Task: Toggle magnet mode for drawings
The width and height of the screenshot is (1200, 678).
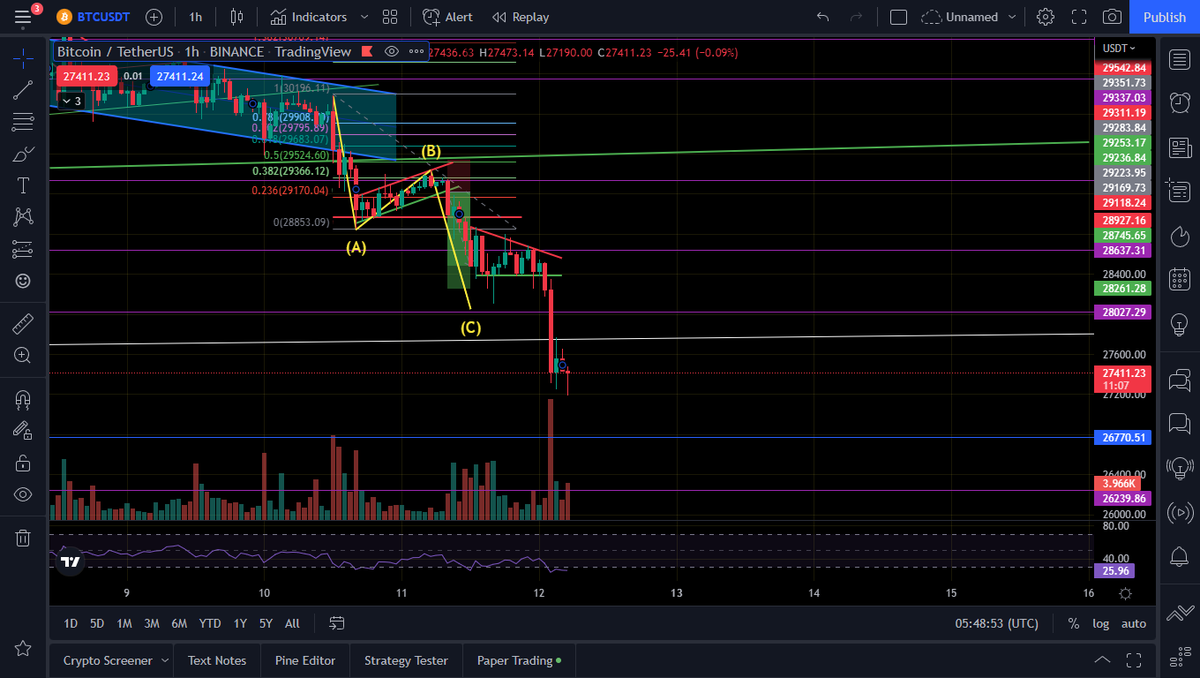Action: [22, 399]
